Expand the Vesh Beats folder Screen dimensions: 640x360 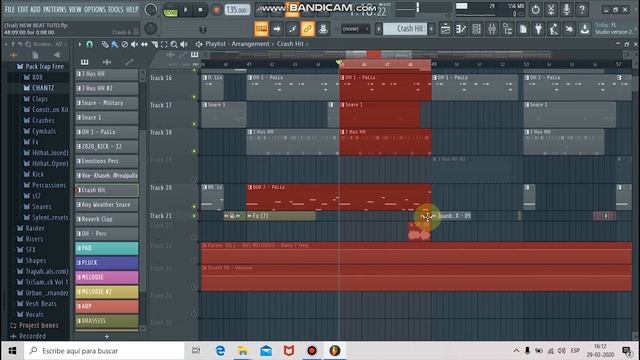[41, 304]
